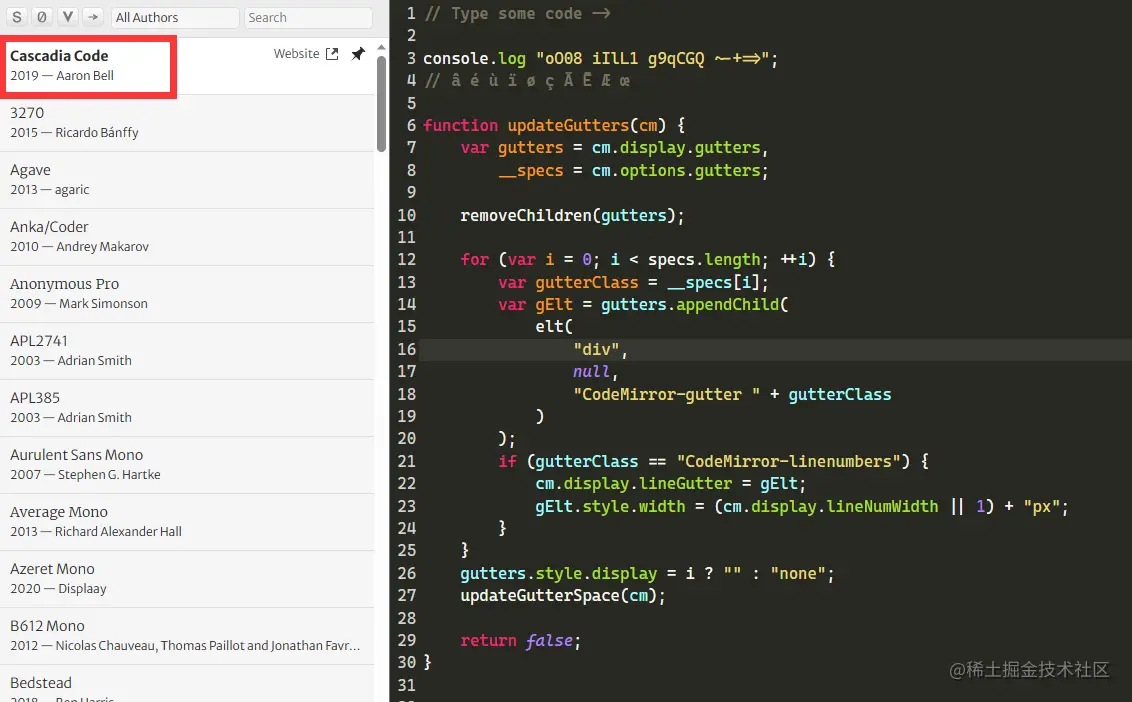Click the gElt.style.width assignment line
The height and width of the screenshot is (702, 1132).
click(x=801, y=506)
